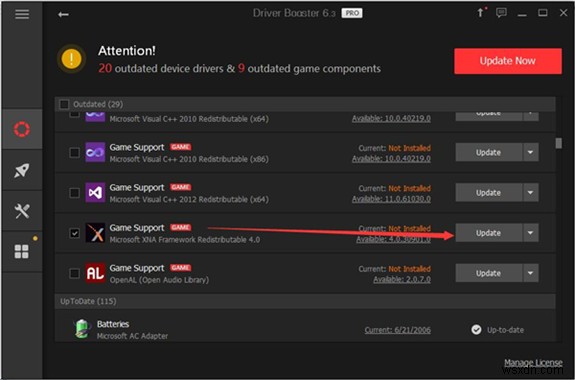Click the driver list scrollbar thumb

tap(558, 143)
